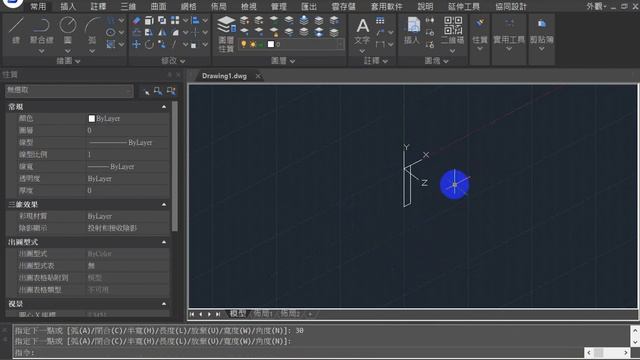Open the circle options dropdown arrow
The height and width of the screenshot is (360, 640).
pyautogui.click(x=68, y=51)
